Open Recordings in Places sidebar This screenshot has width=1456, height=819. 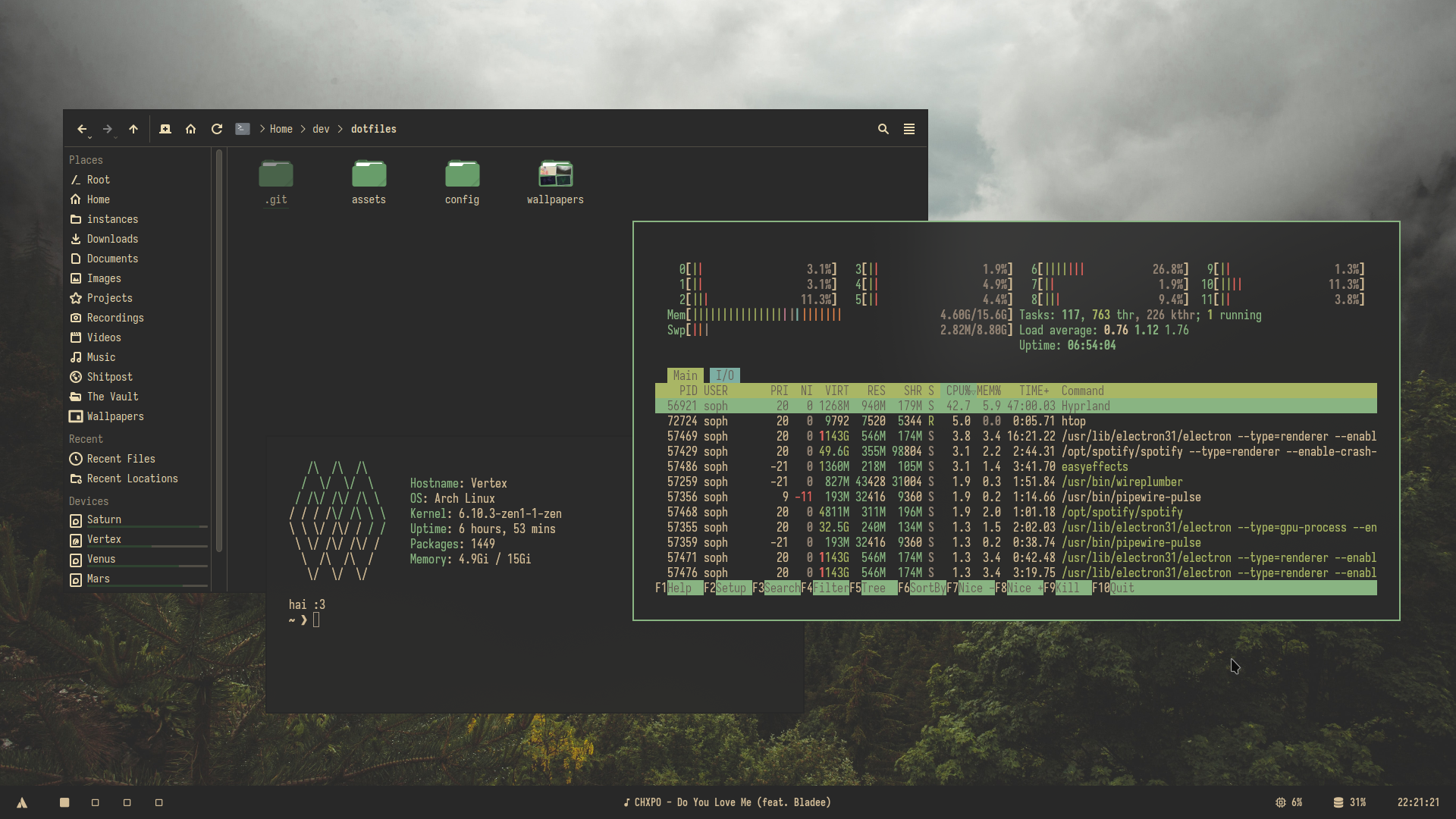click(x=136, y=318)
